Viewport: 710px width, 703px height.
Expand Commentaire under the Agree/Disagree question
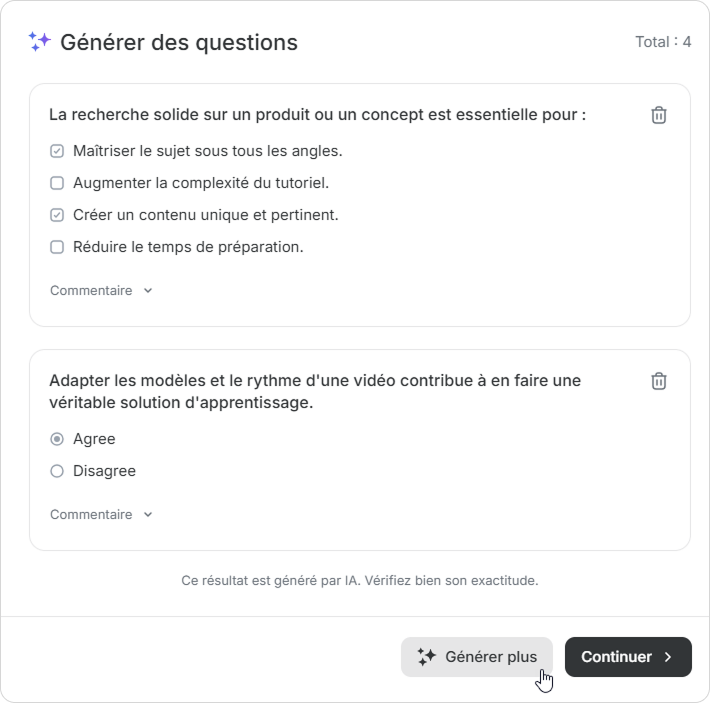click(101, 515)
